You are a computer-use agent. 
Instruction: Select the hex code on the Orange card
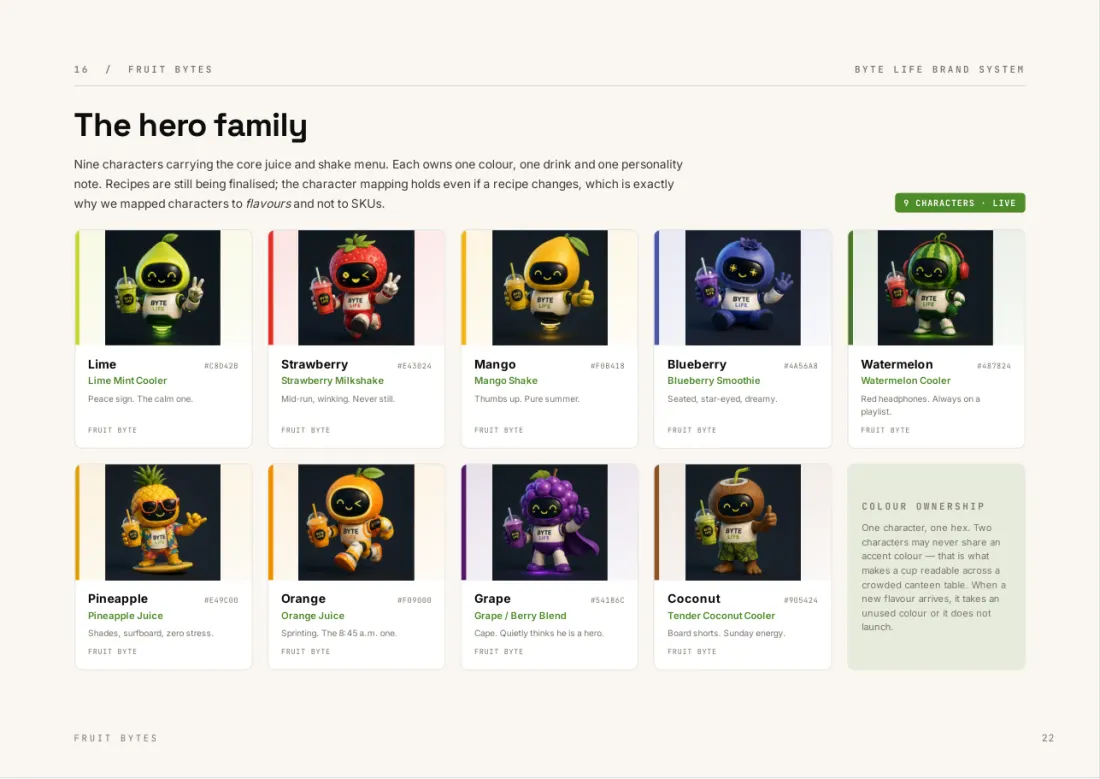point(415,600)
